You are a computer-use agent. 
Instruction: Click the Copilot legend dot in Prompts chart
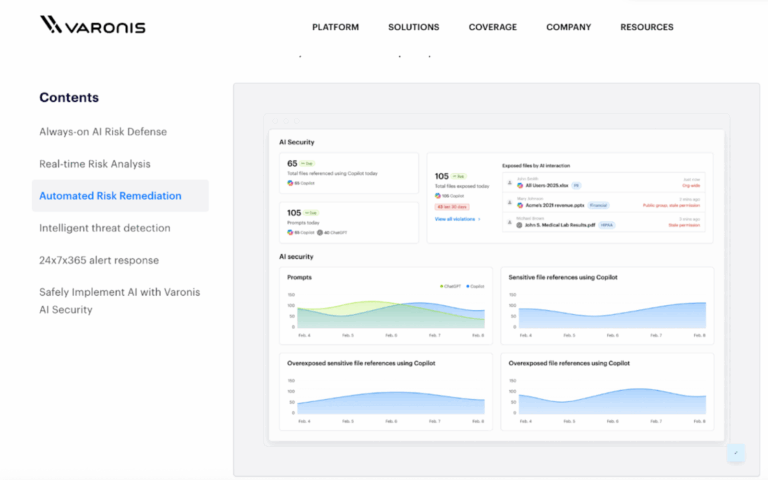[x=468, y=287]
